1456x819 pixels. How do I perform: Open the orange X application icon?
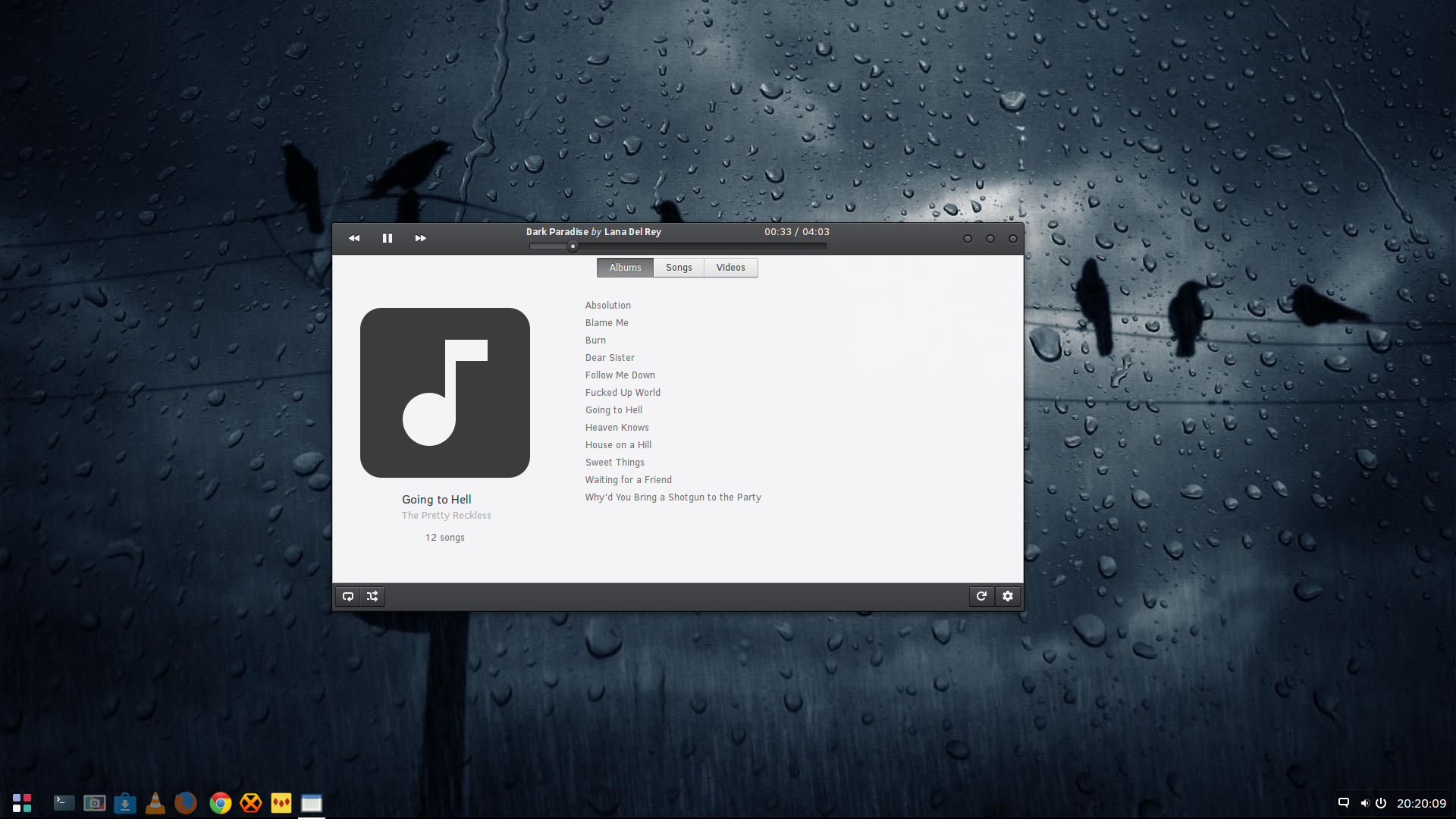(251, 803)
